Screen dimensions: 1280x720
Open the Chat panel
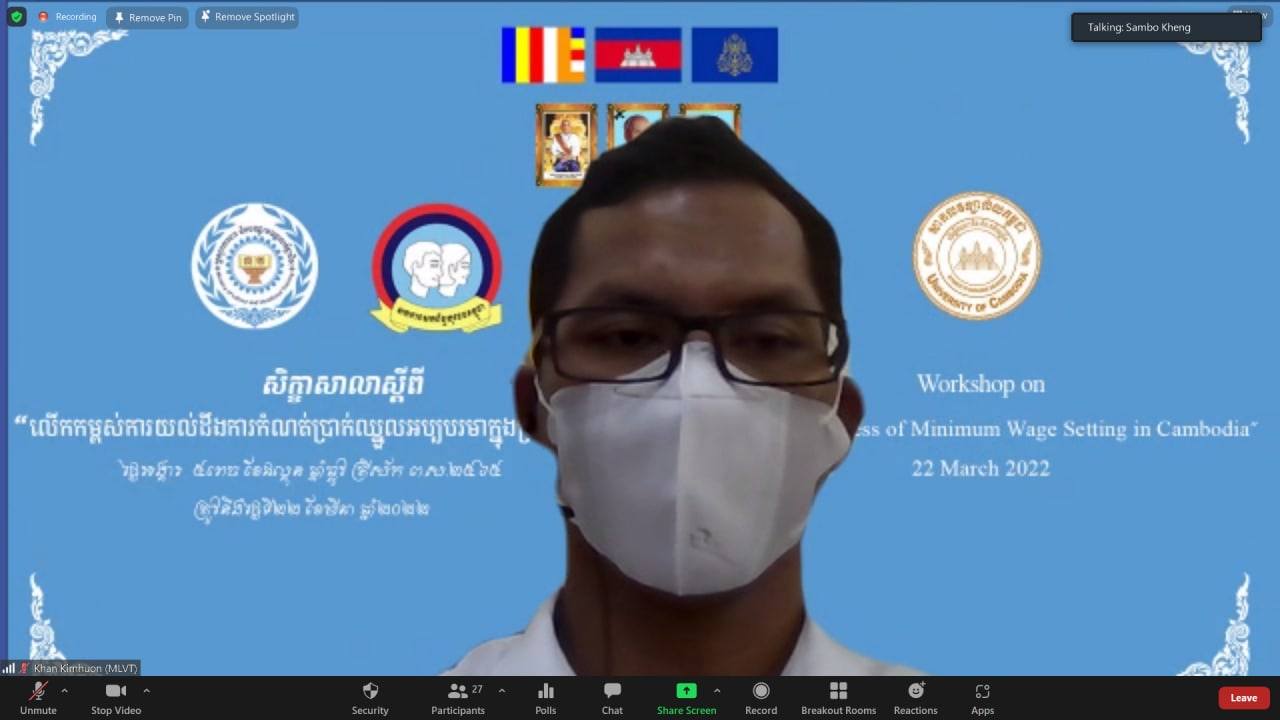[612, 697]
